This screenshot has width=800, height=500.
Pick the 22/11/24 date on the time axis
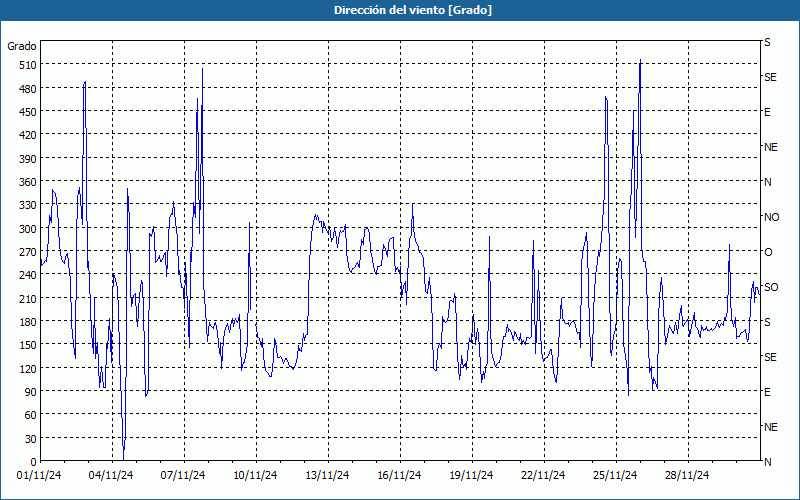[x=543, y=475]
